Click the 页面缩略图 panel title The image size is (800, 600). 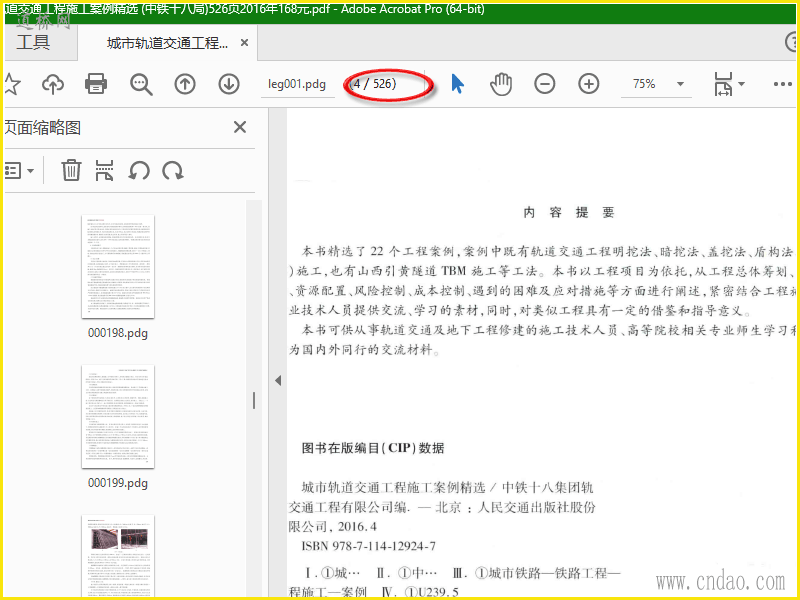[x=43, y=128]
